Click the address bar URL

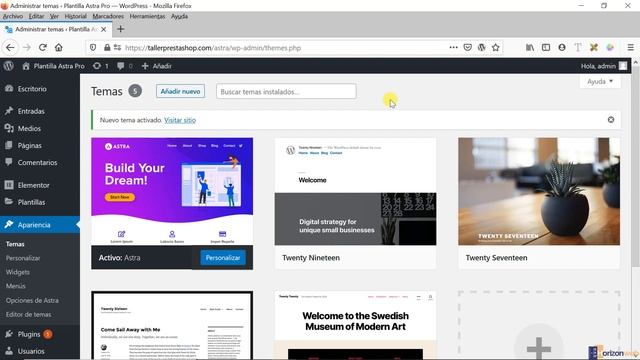(213, 48)
